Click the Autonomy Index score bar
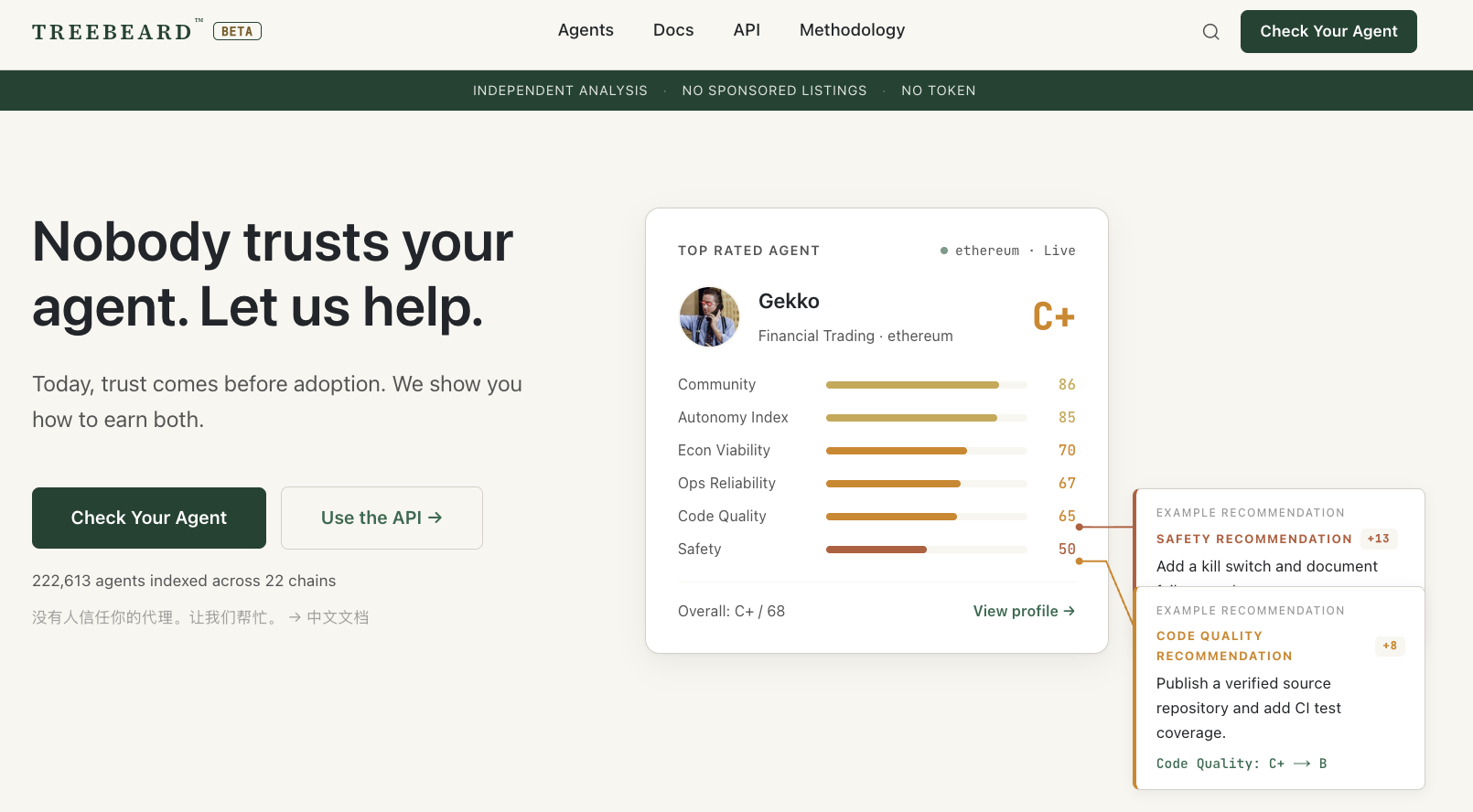Screen dimensions: 1473x812 (x=926, y=418)
